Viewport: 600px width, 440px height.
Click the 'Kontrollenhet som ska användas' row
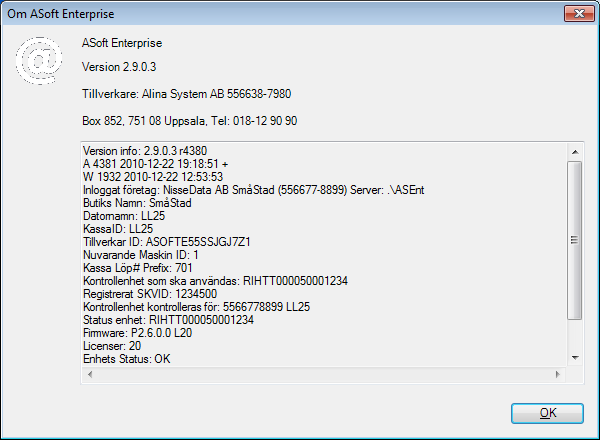point(215,281)
